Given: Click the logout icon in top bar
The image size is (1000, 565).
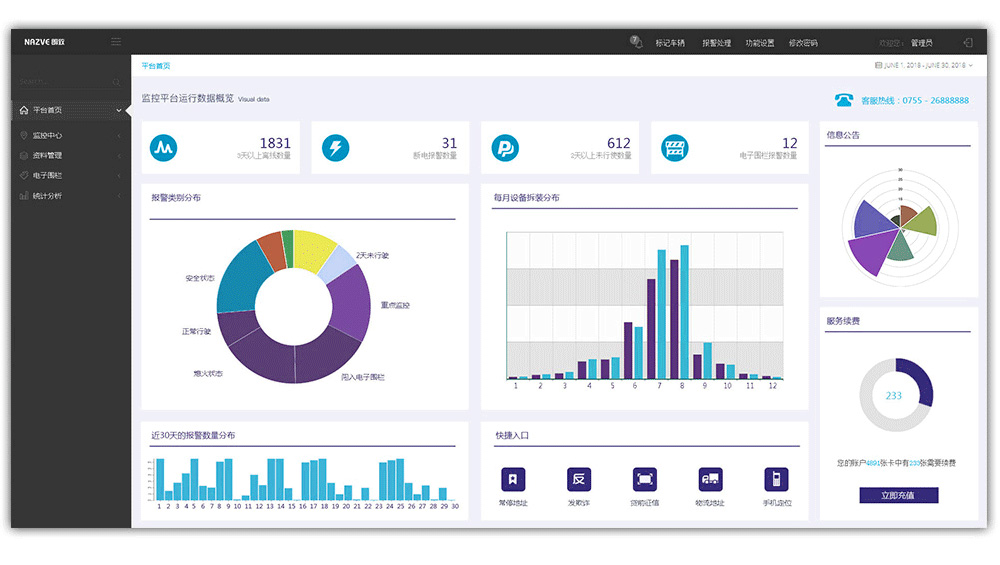Looking at the screenshot, I should tap(967, 43).
